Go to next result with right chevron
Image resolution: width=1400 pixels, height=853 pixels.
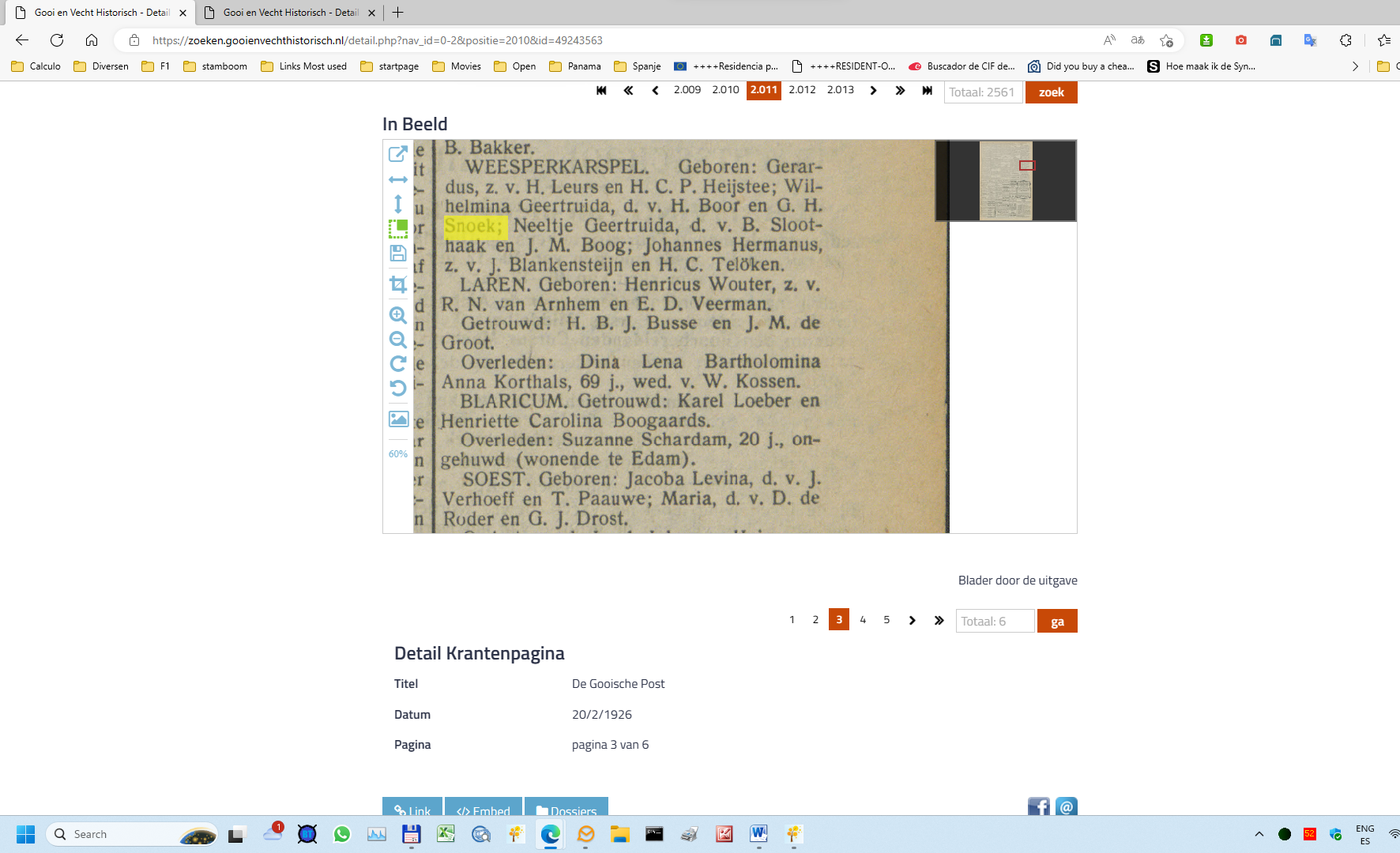(873, 90)
